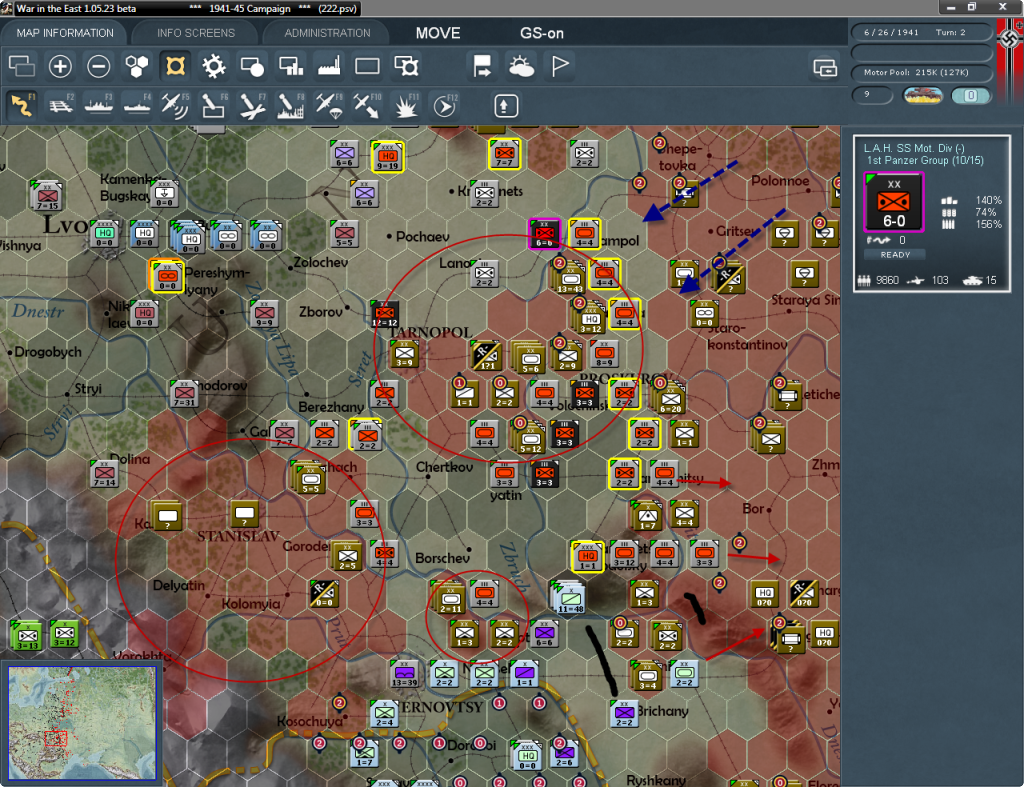Switch to the INFO SCREENS tab
The width and height of the screenshot is (1024, 787).
tap(195, 33)
